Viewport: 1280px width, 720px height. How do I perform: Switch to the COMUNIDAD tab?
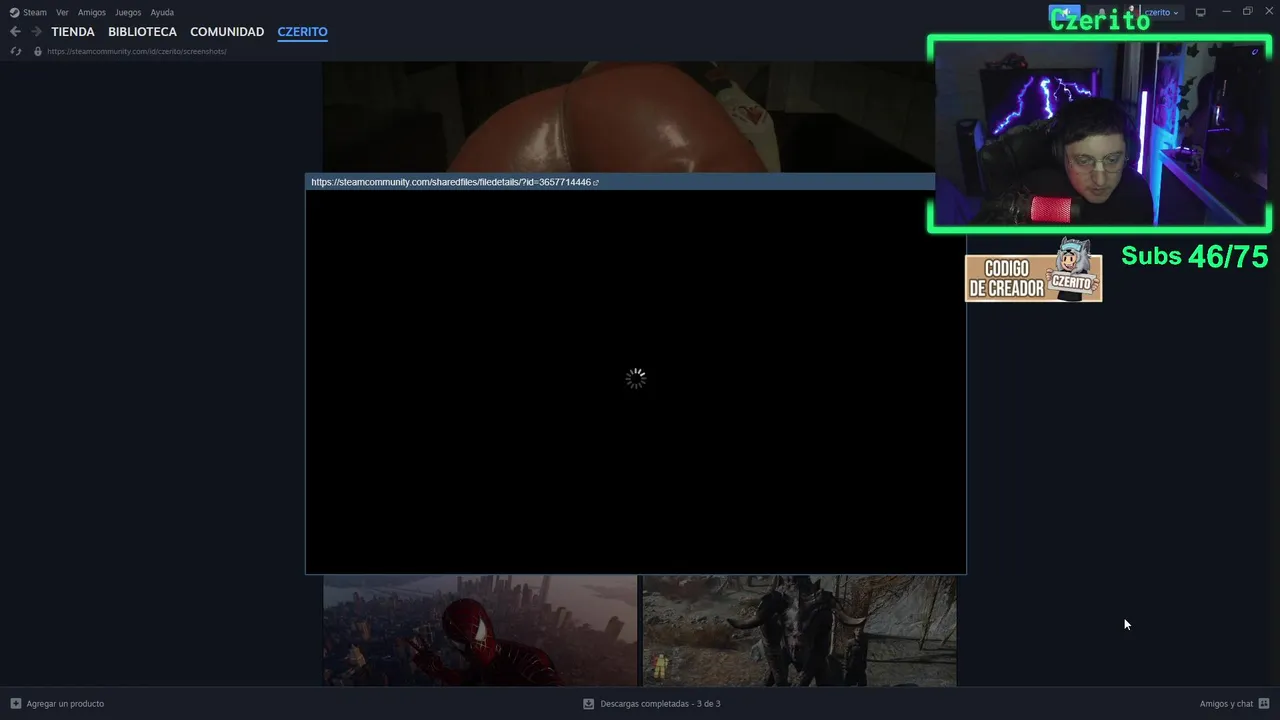pyautogui.click(x=227, y=32)
